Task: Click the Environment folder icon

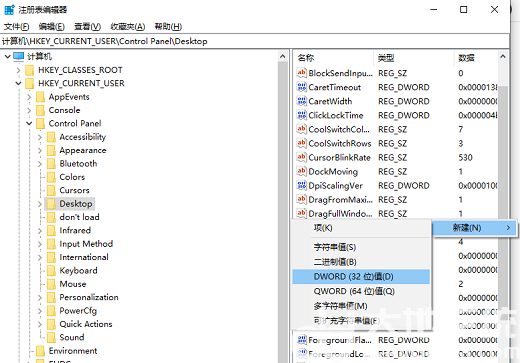Action: click(40, 351)
